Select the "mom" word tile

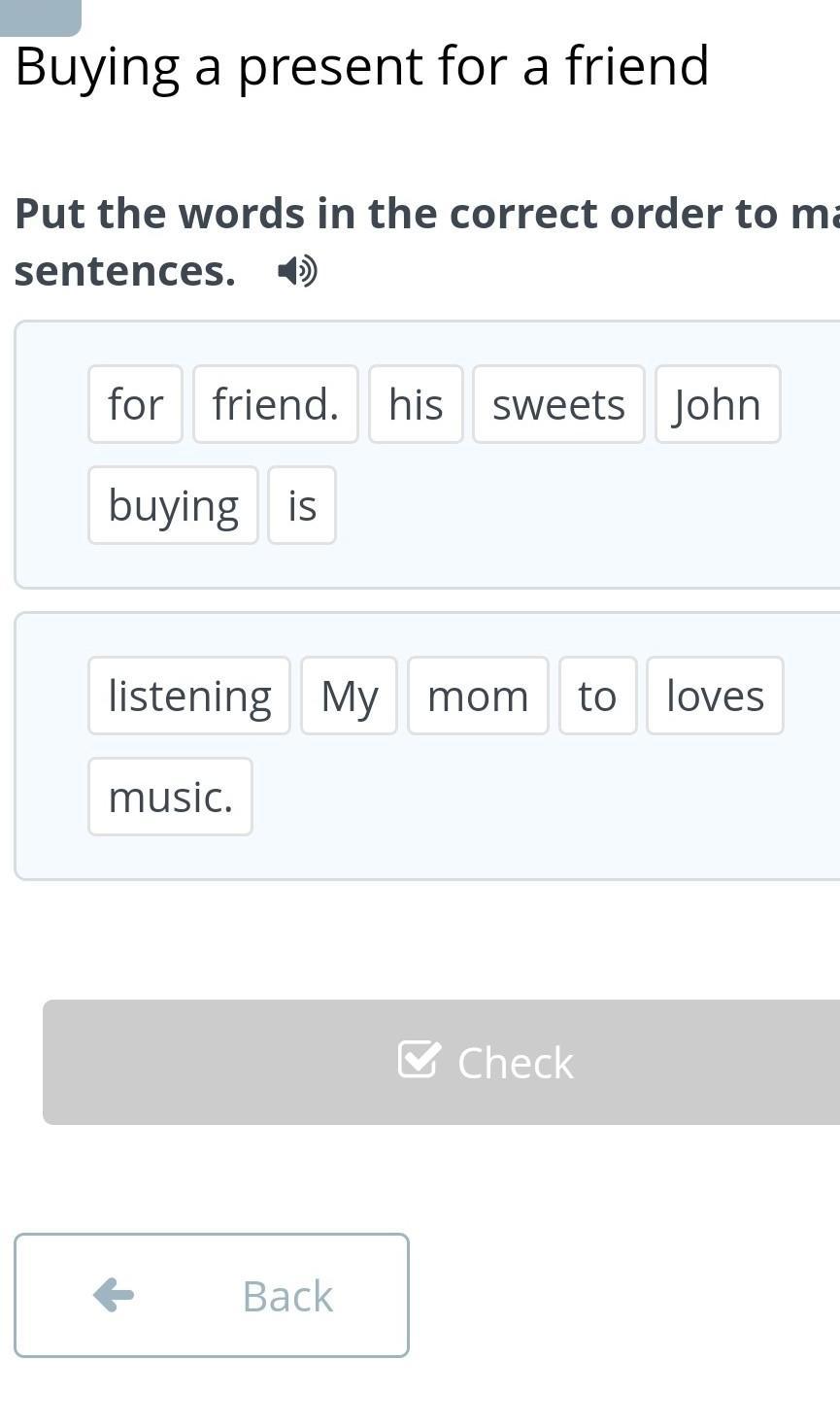click(x=478, y=696)
